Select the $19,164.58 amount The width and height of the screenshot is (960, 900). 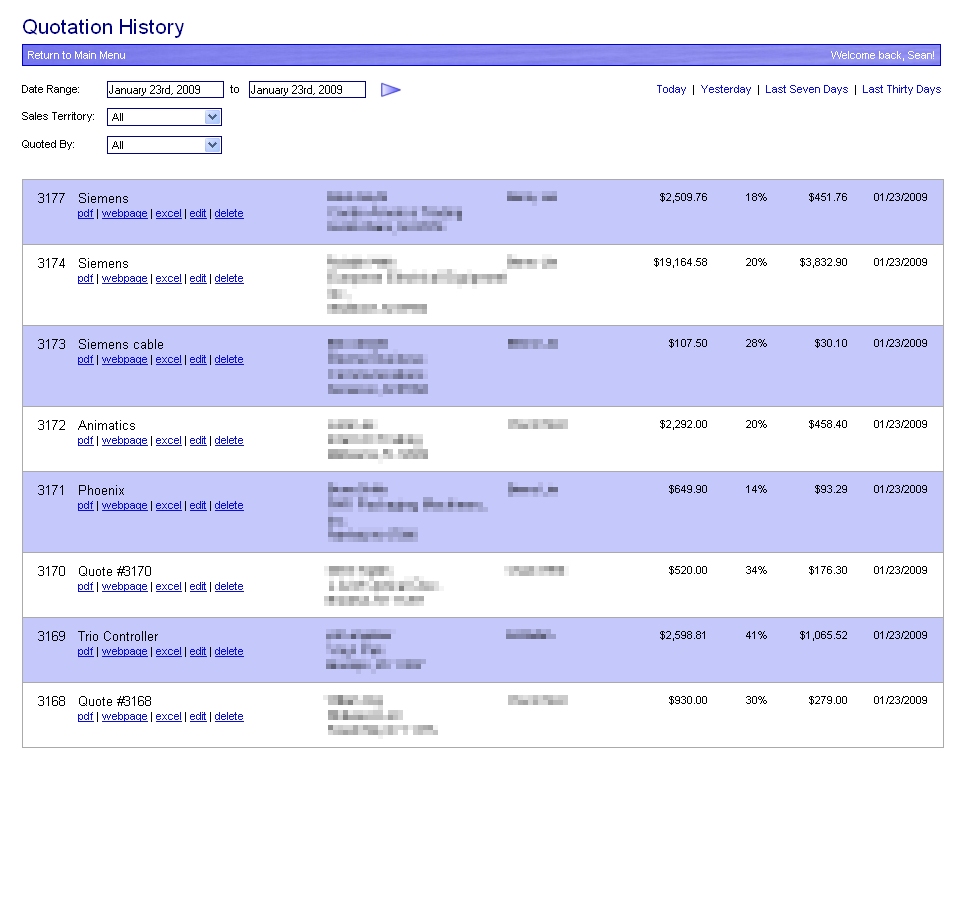point(680,262)
